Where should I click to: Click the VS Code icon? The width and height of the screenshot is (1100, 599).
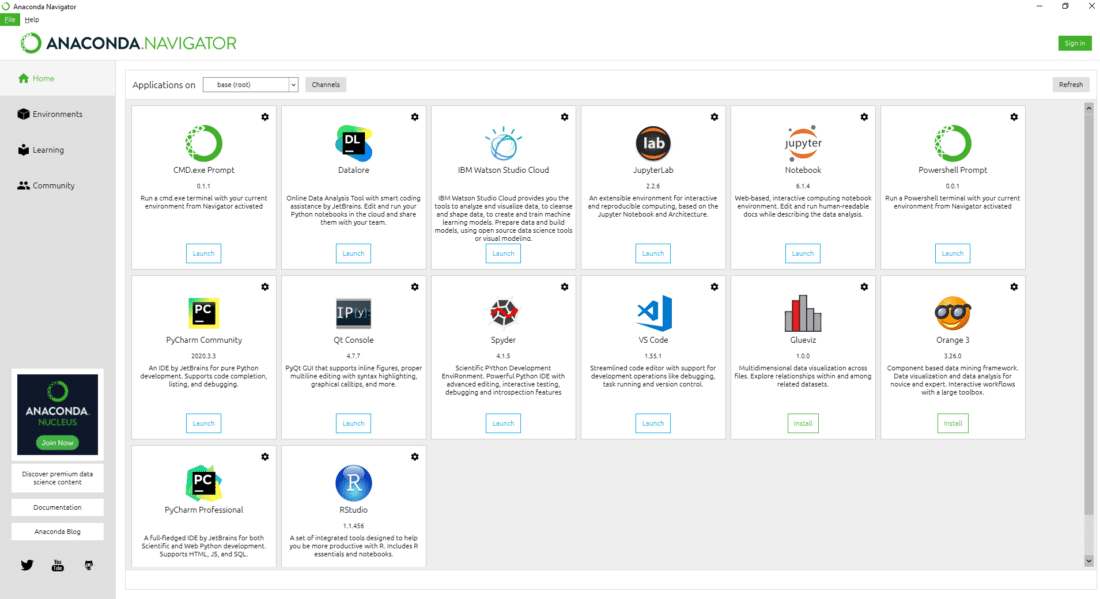[x=652, y=312]
